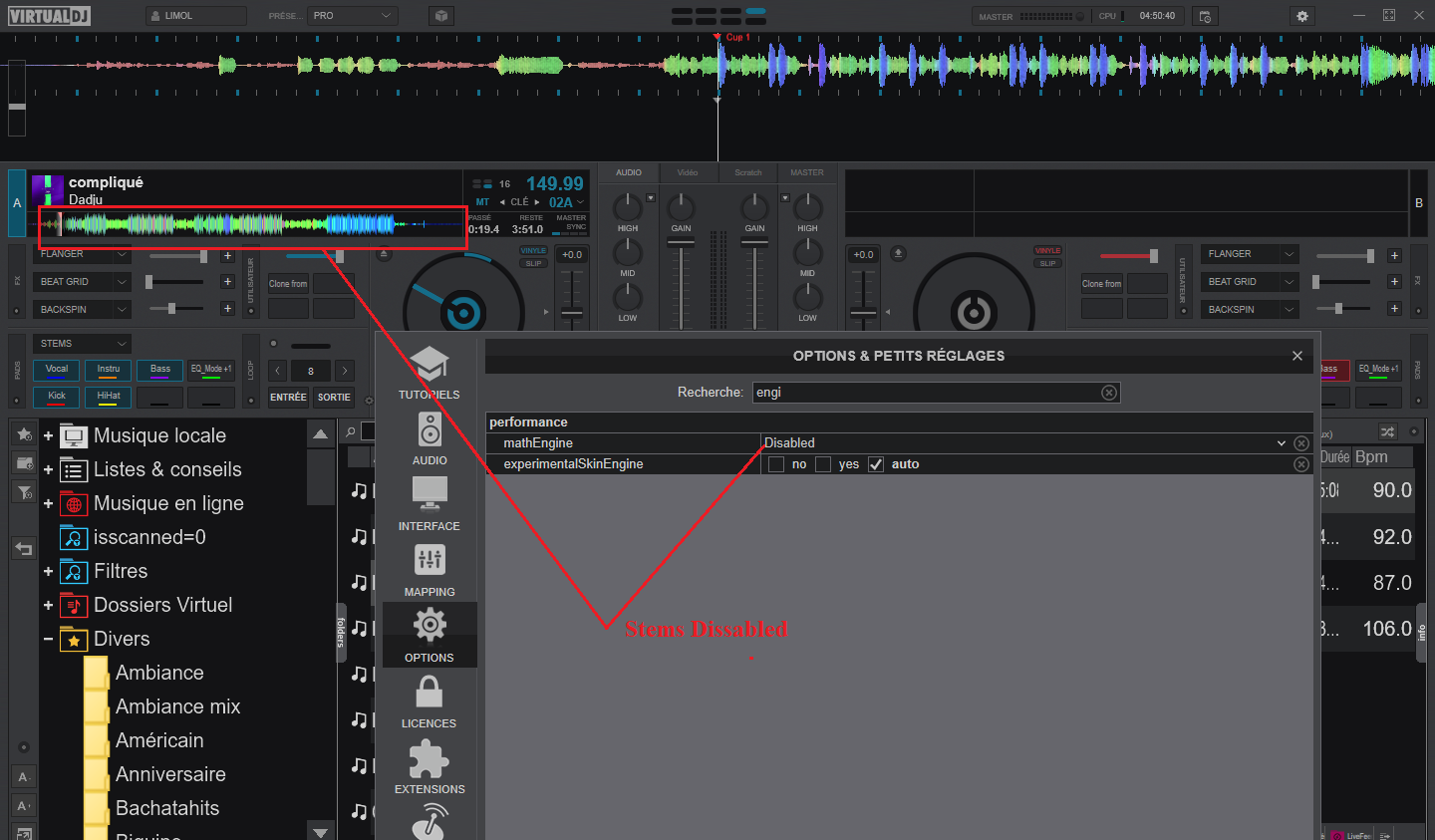1435x840 pixels.
Task: Clear the search field text
Action: 1109,393
